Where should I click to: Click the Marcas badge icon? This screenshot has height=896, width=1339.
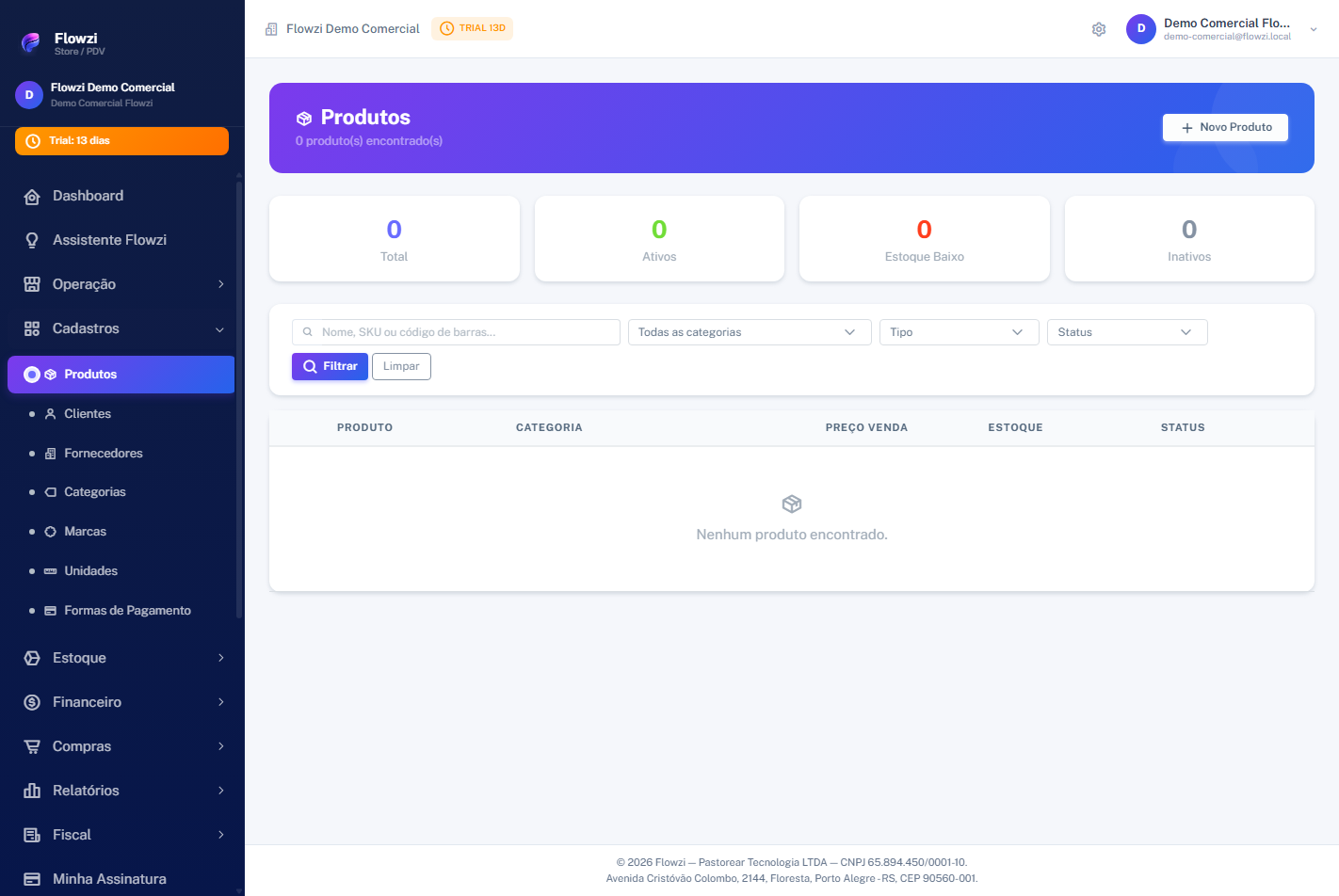(x=51, y=532)
